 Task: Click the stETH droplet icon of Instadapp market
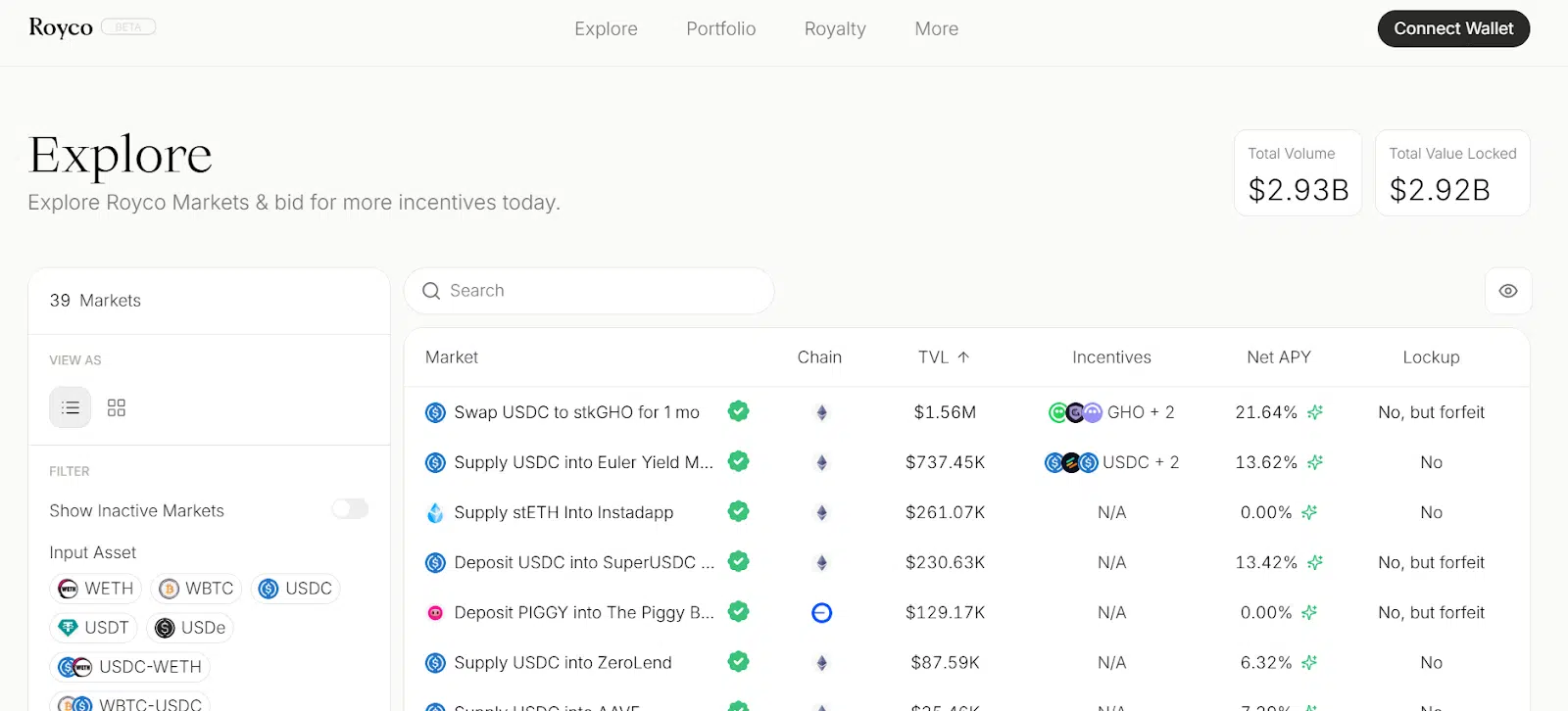435,512
